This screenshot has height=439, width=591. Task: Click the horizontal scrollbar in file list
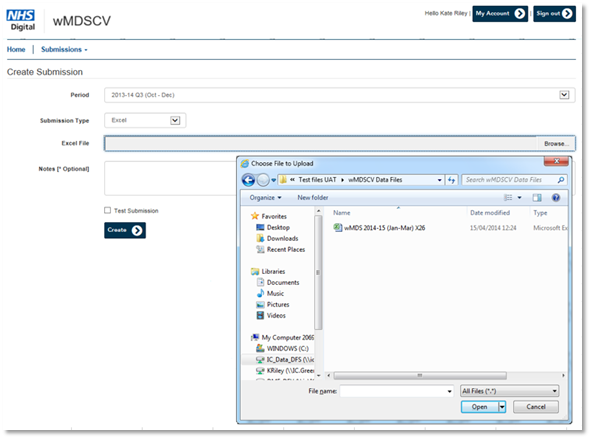coord(420,376)
